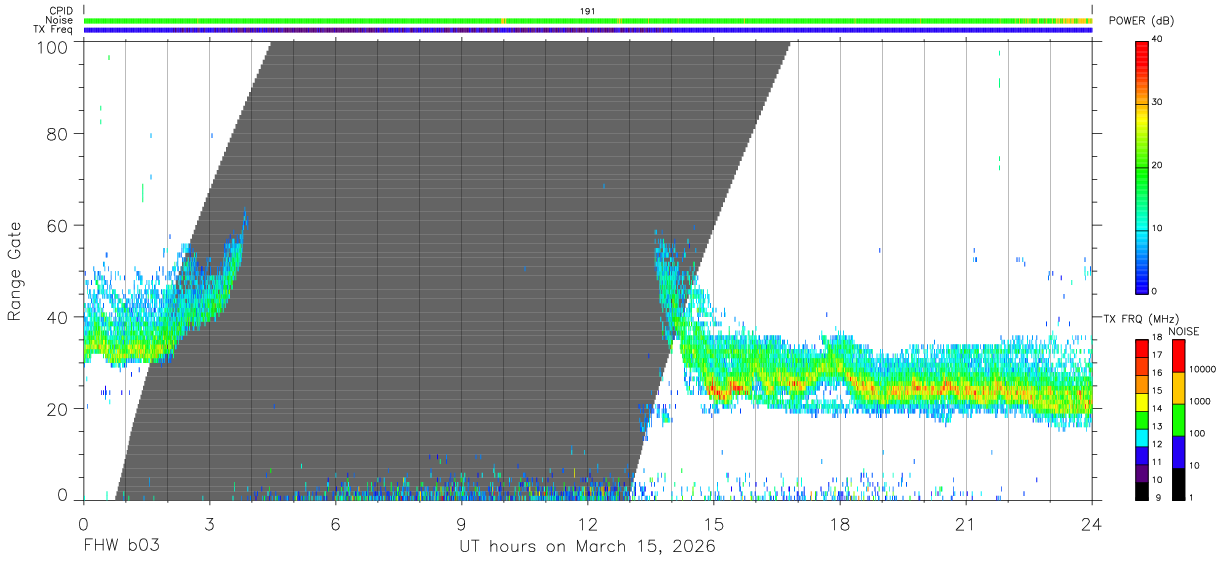Click the 10000 label on the noise legend

pos(1202,369)
